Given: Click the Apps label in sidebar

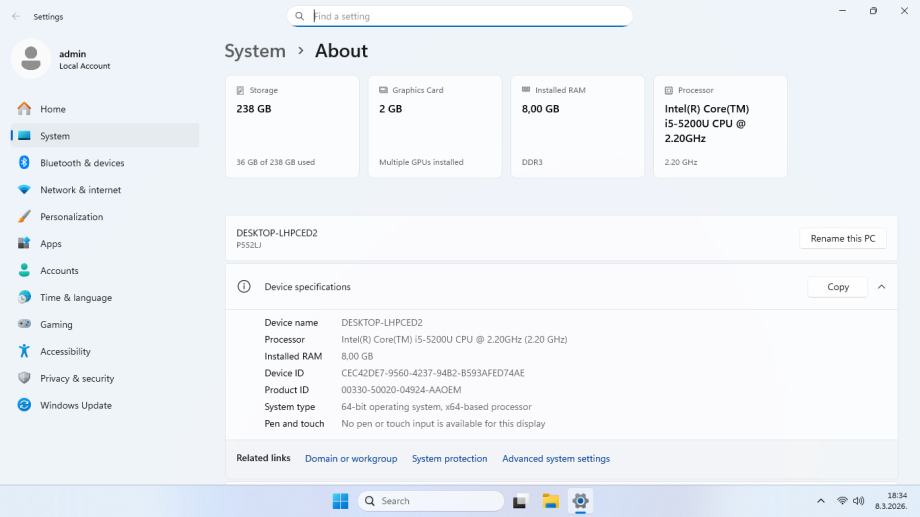Looking at the screenshot, I should click(50, 244).
